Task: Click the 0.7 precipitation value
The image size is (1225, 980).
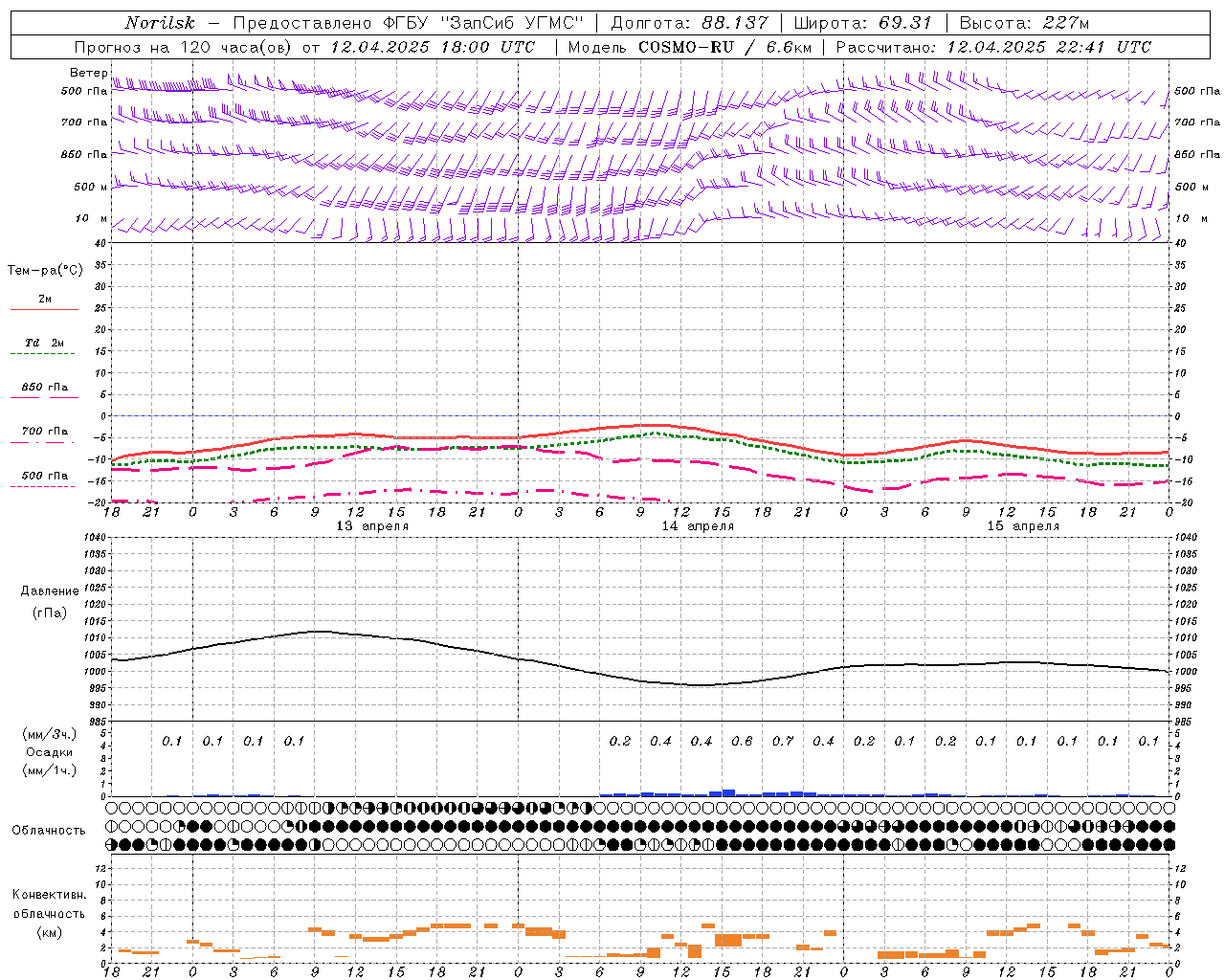Action: tap(783, 741)
